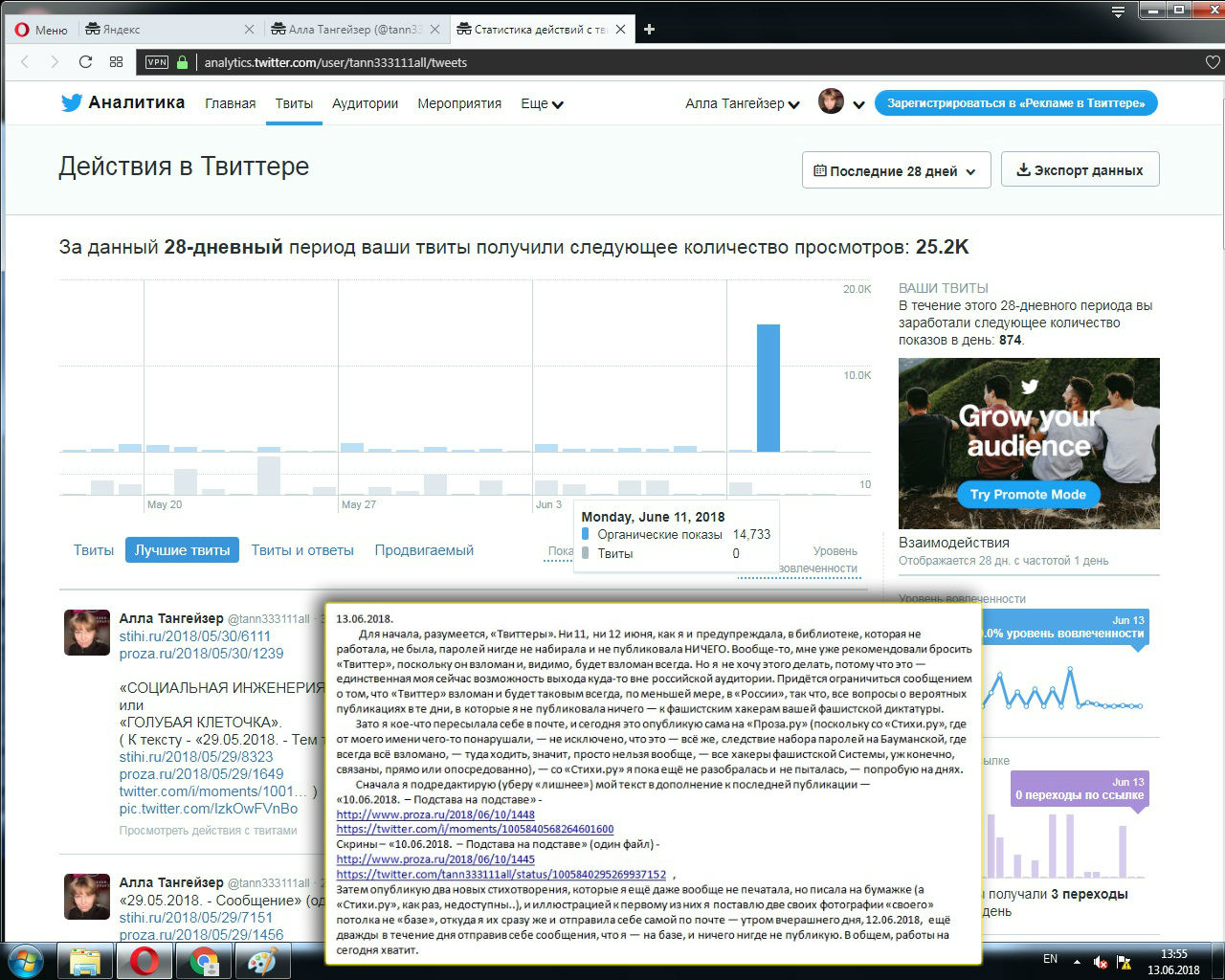Open pic.twitter.com/IzkOwFVnBo link
Screen dimensions: 1225x980
coord(209,809)
